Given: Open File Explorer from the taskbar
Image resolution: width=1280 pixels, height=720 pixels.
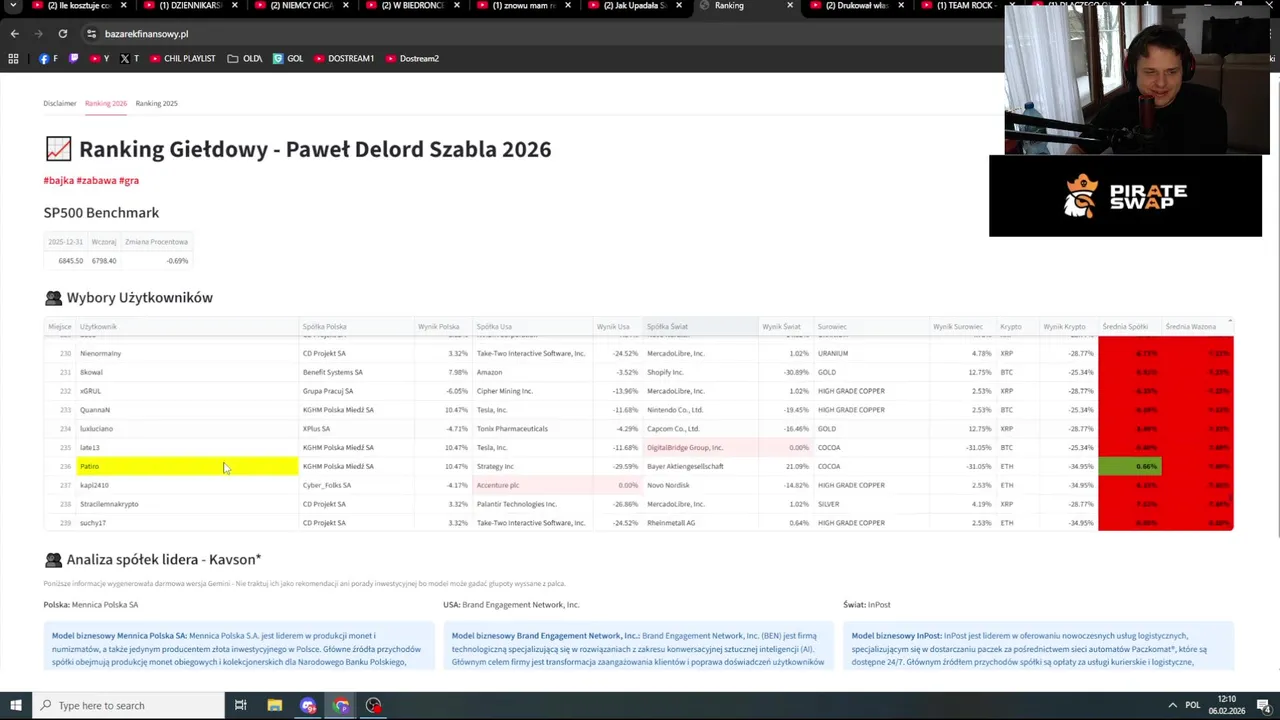Looking at the screenshot, I should (x=274, y=705).
